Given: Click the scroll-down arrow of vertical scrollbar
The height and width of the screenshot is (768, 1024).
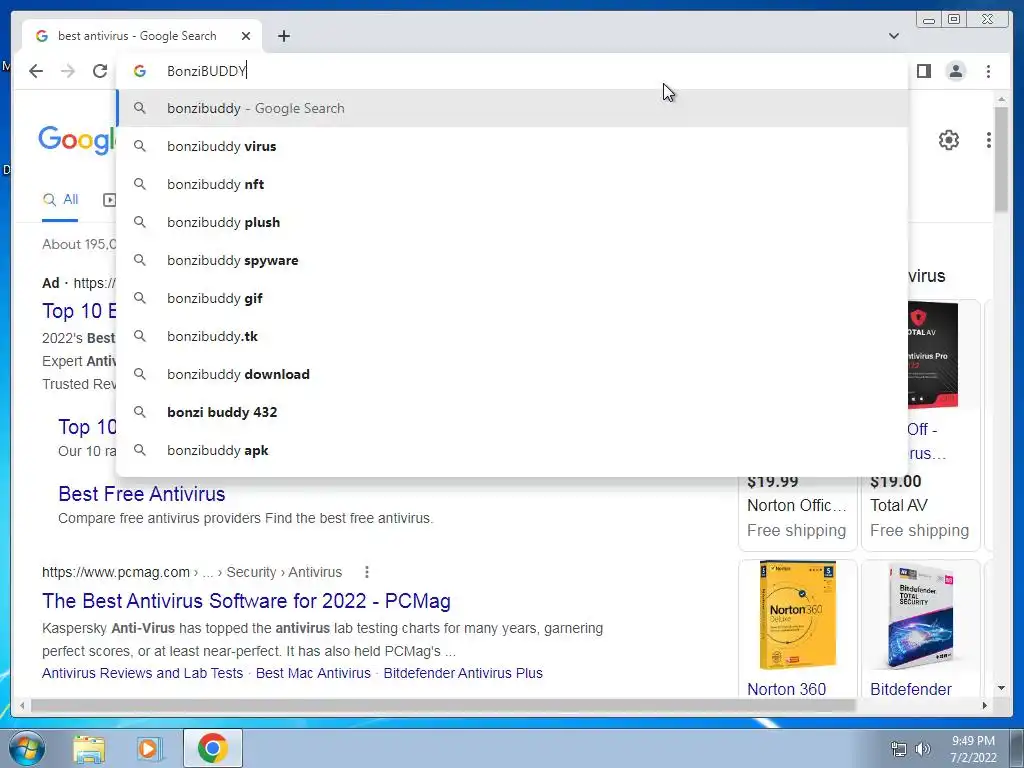Looking at the screenshot, I should 1001,688.
